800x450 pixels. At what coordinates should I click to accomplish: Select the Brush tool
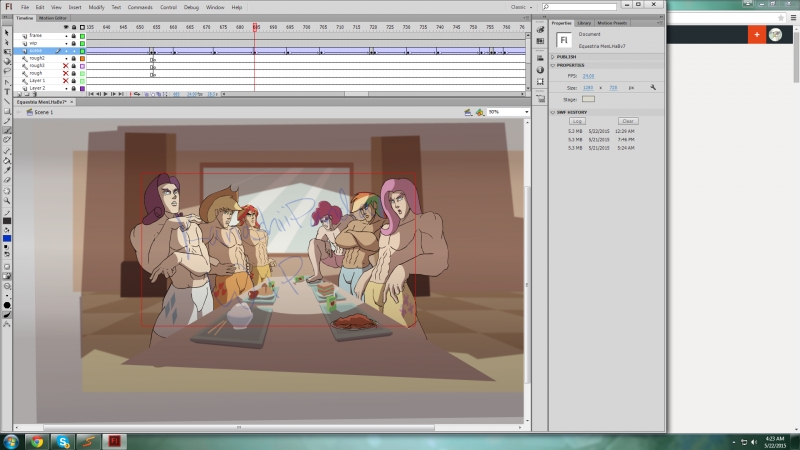(x=7, y=131)
